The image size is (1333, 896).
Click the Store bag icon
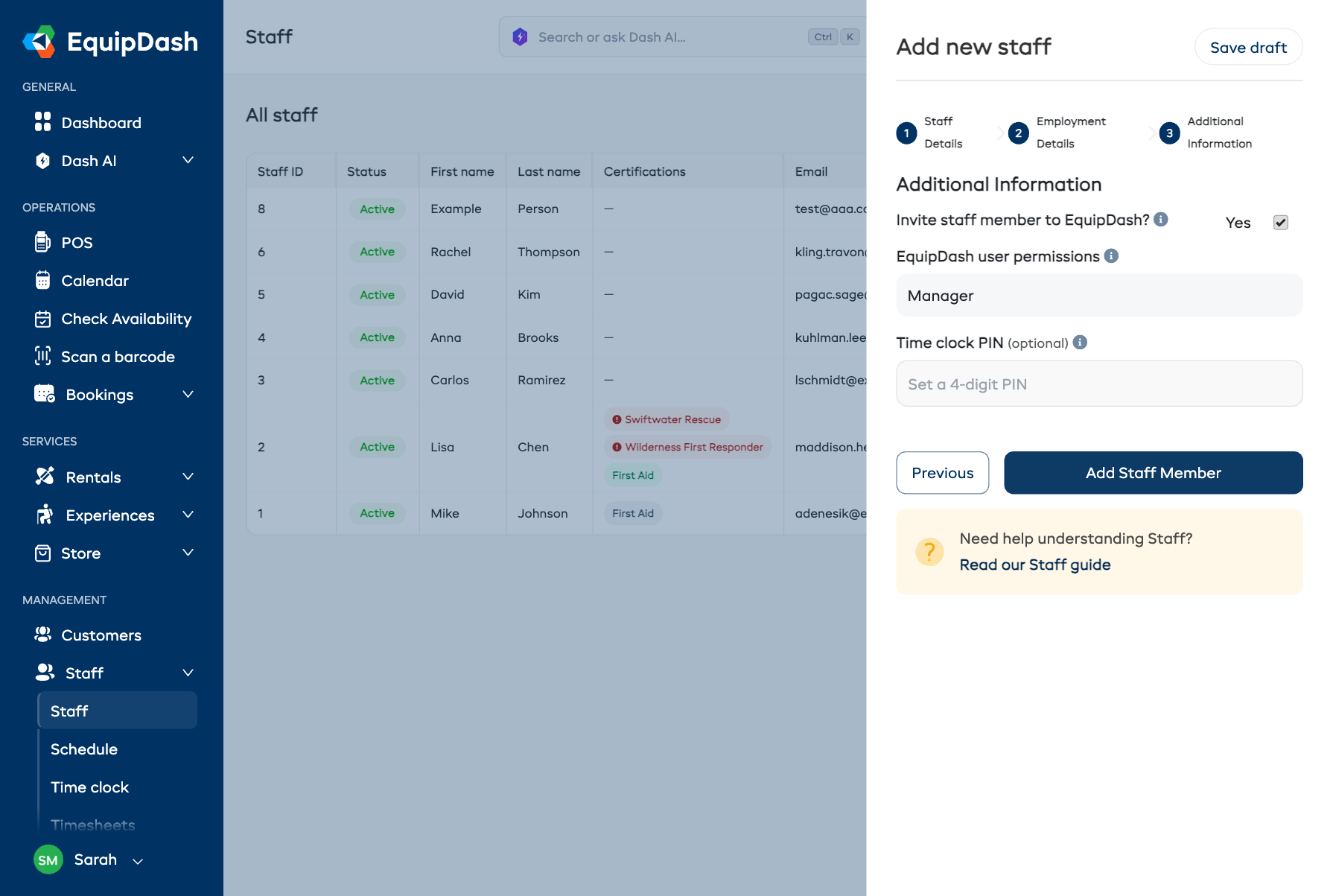[x=43, y=553]
